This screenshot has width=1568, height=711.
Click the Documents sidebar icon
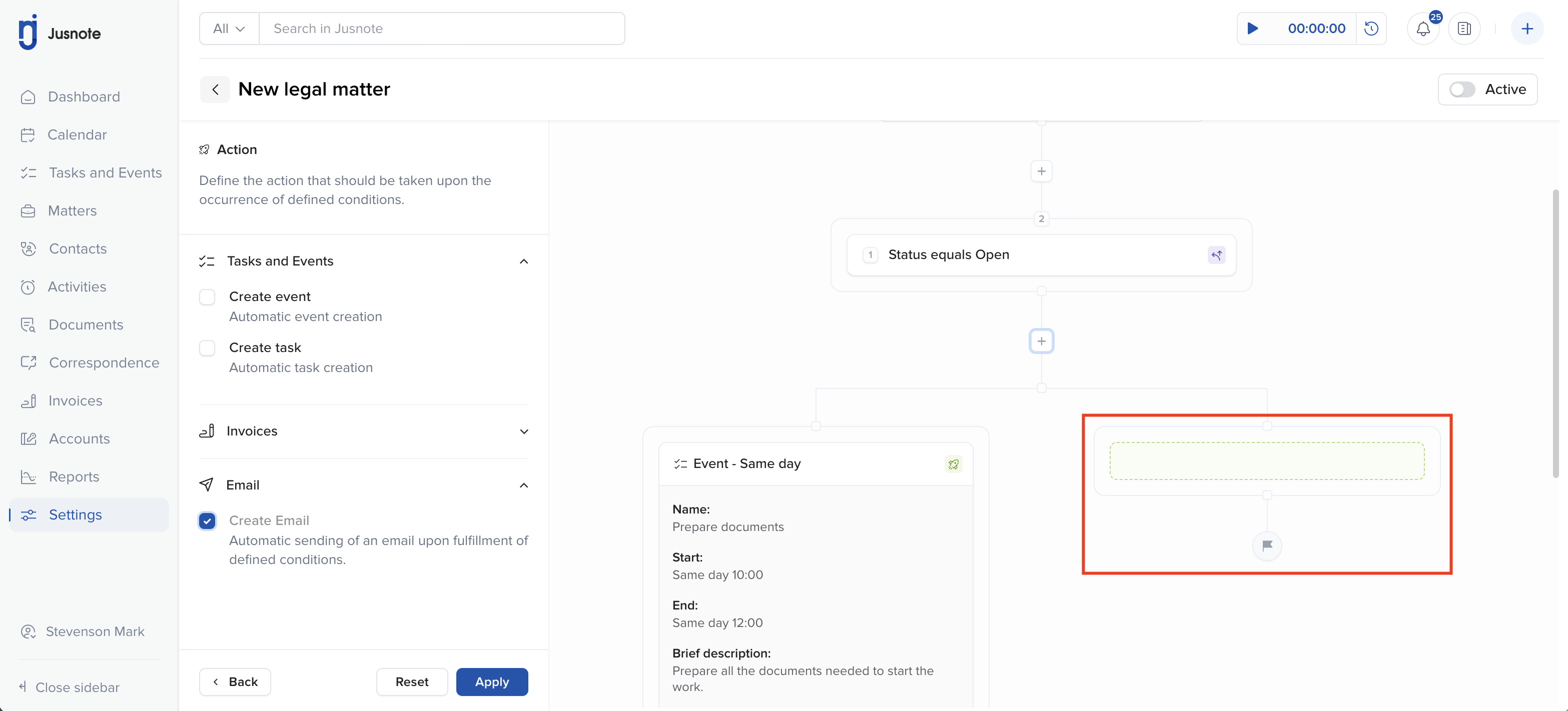(x=28, y=325)
